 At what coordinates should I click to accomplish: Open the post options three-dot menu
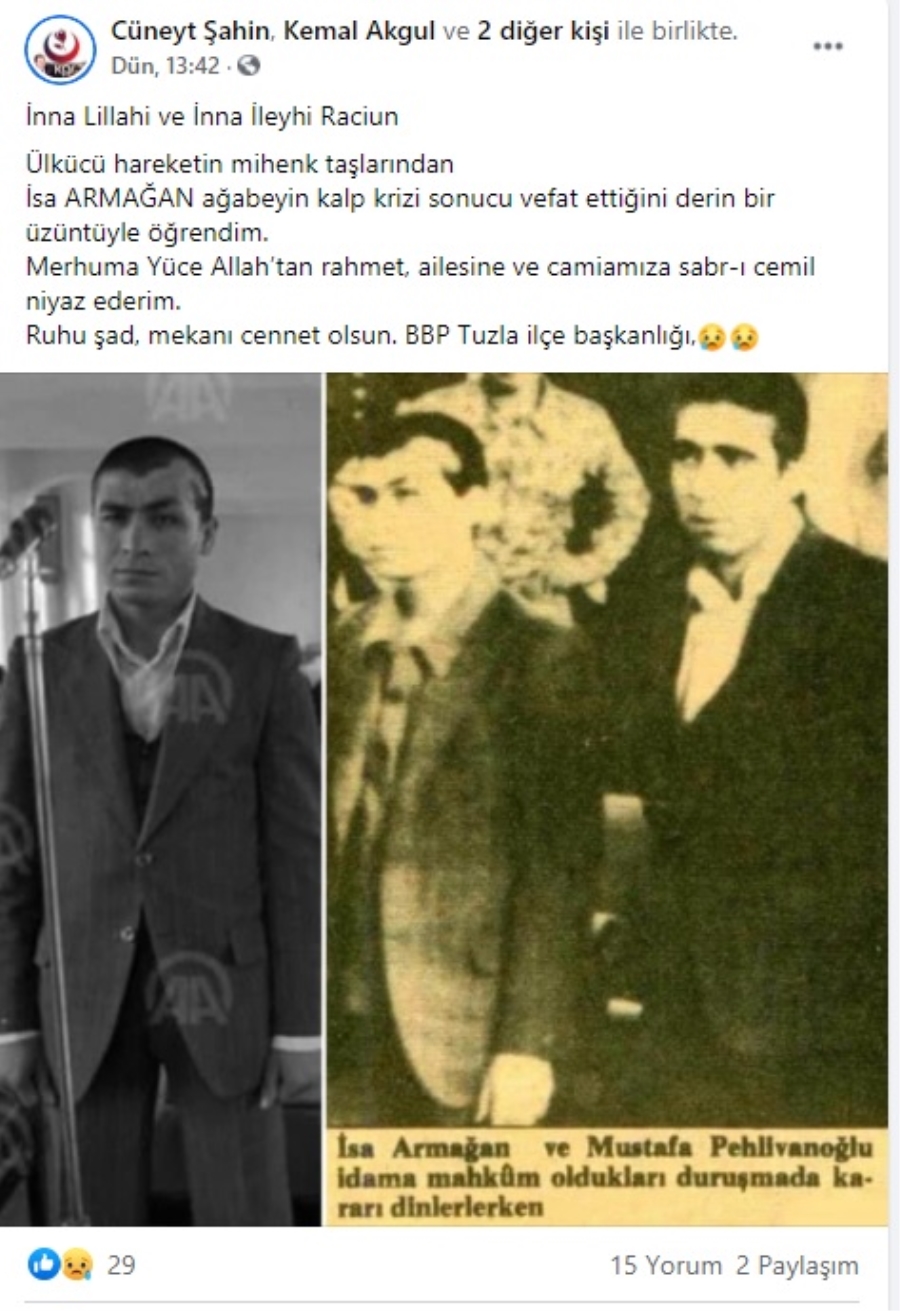(828, 46)
